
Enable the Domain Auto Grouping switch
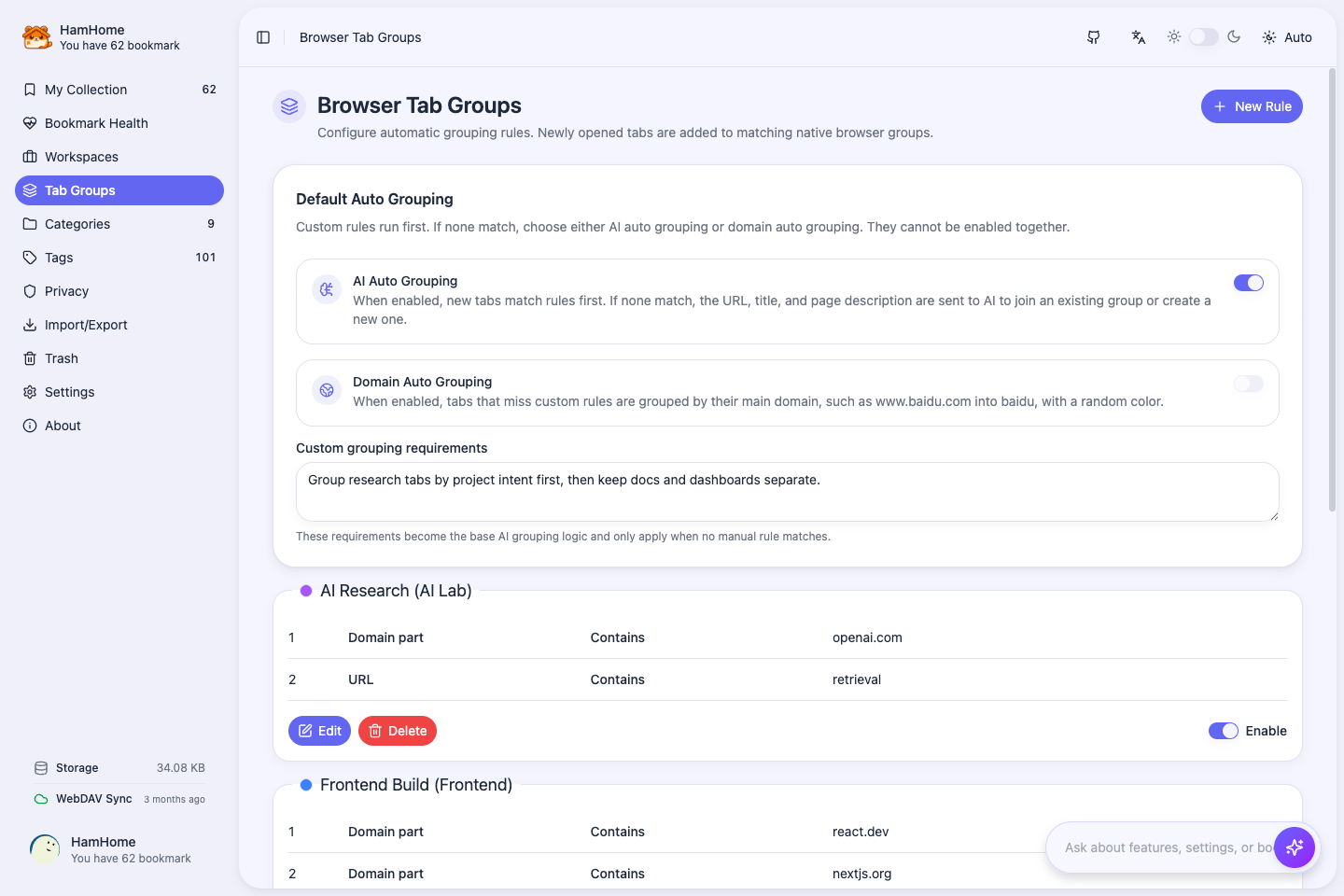[x=1249, y=384]
